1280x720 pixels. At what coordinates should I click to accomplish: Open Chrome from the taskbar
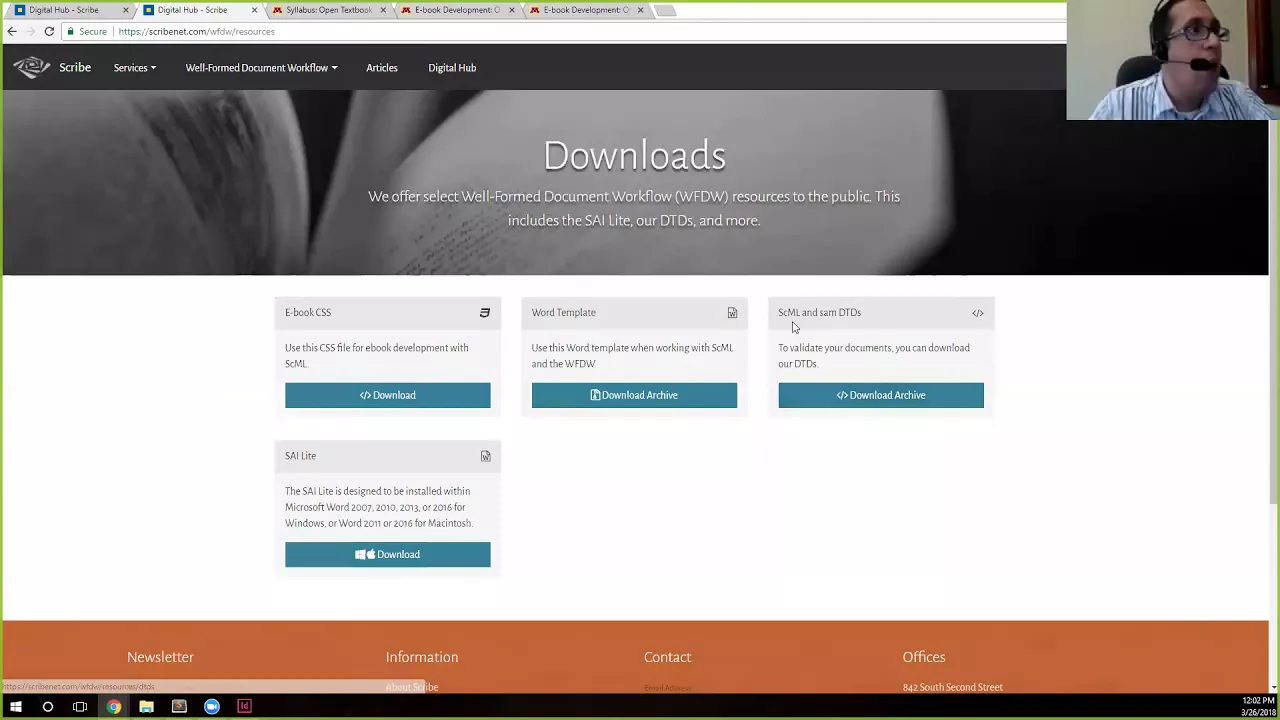tap(114, 707)
